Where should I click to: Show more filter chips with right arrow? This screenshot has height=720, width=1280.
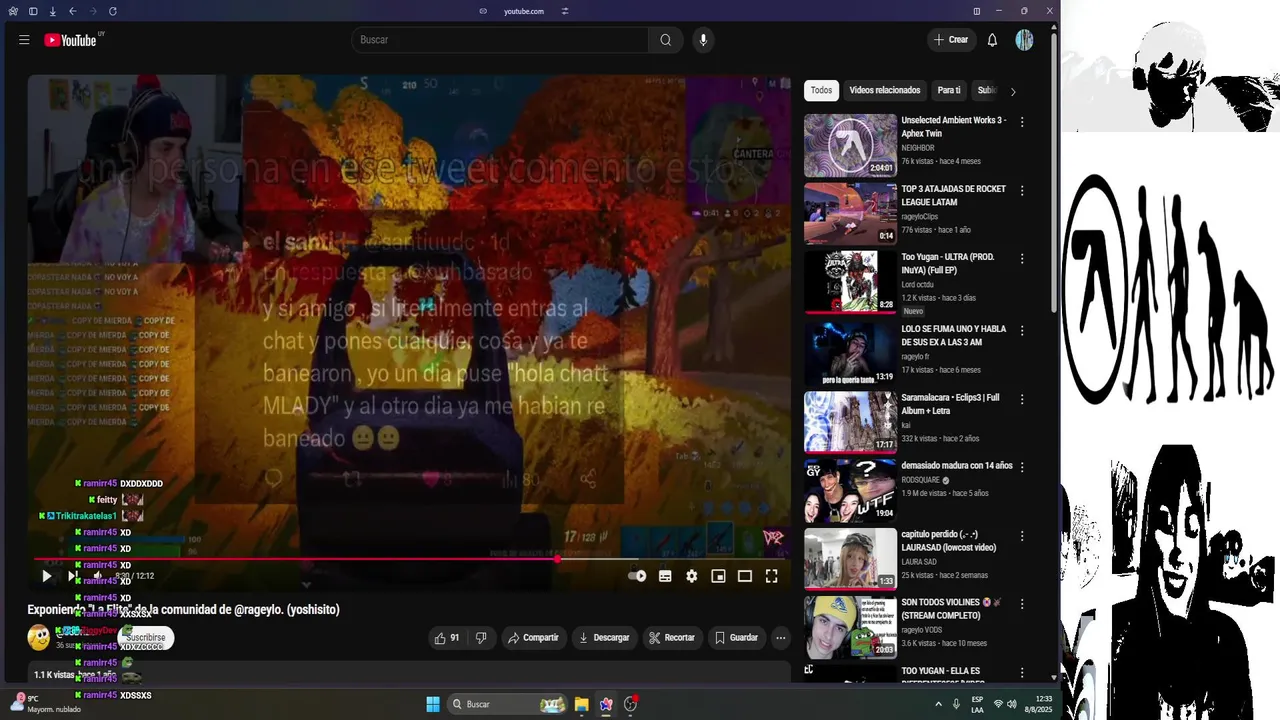[1013, 91]
